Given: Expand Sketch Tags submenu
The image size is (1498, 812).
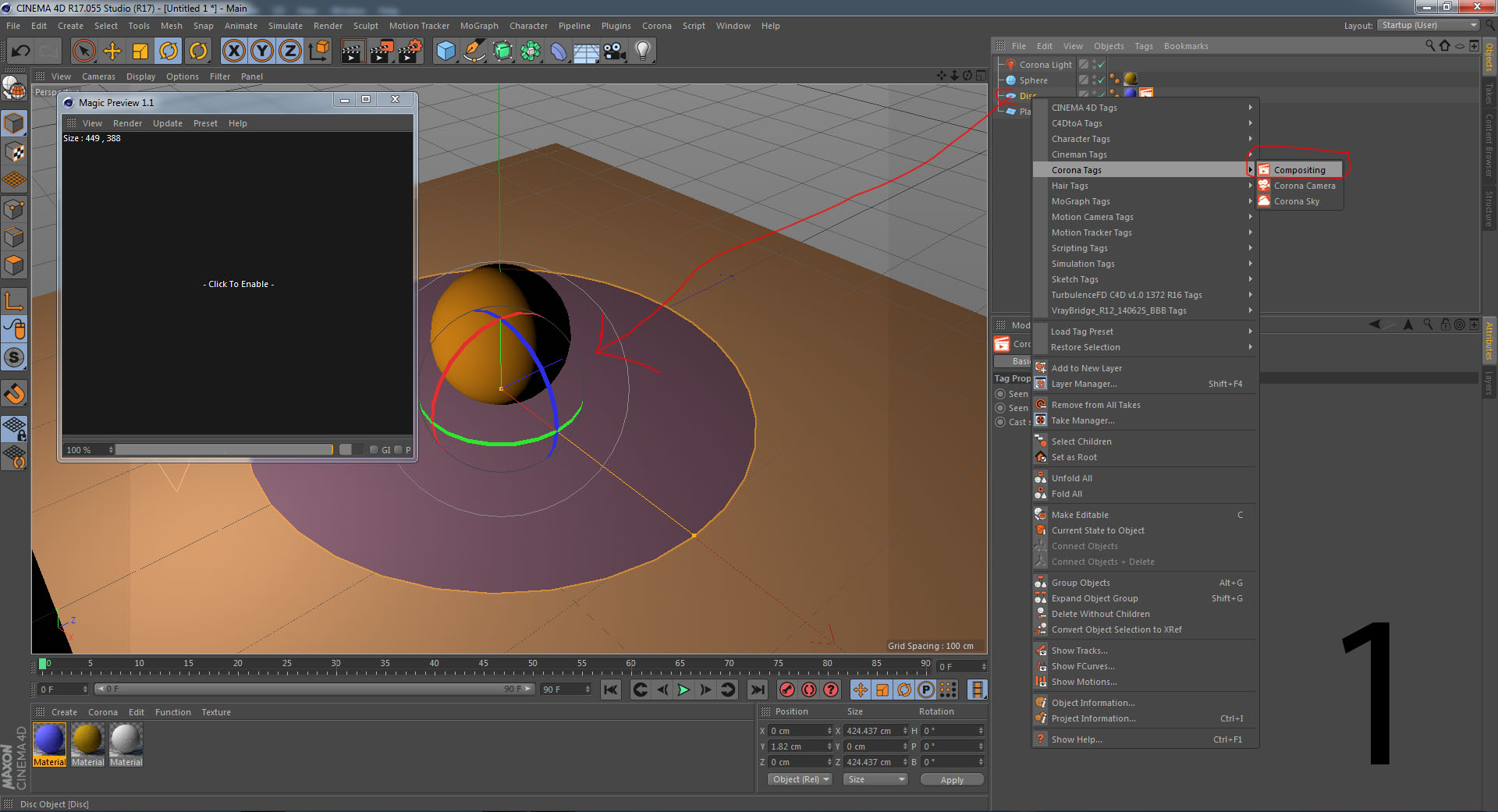Looking at the screenshot, I should 1145,279.
